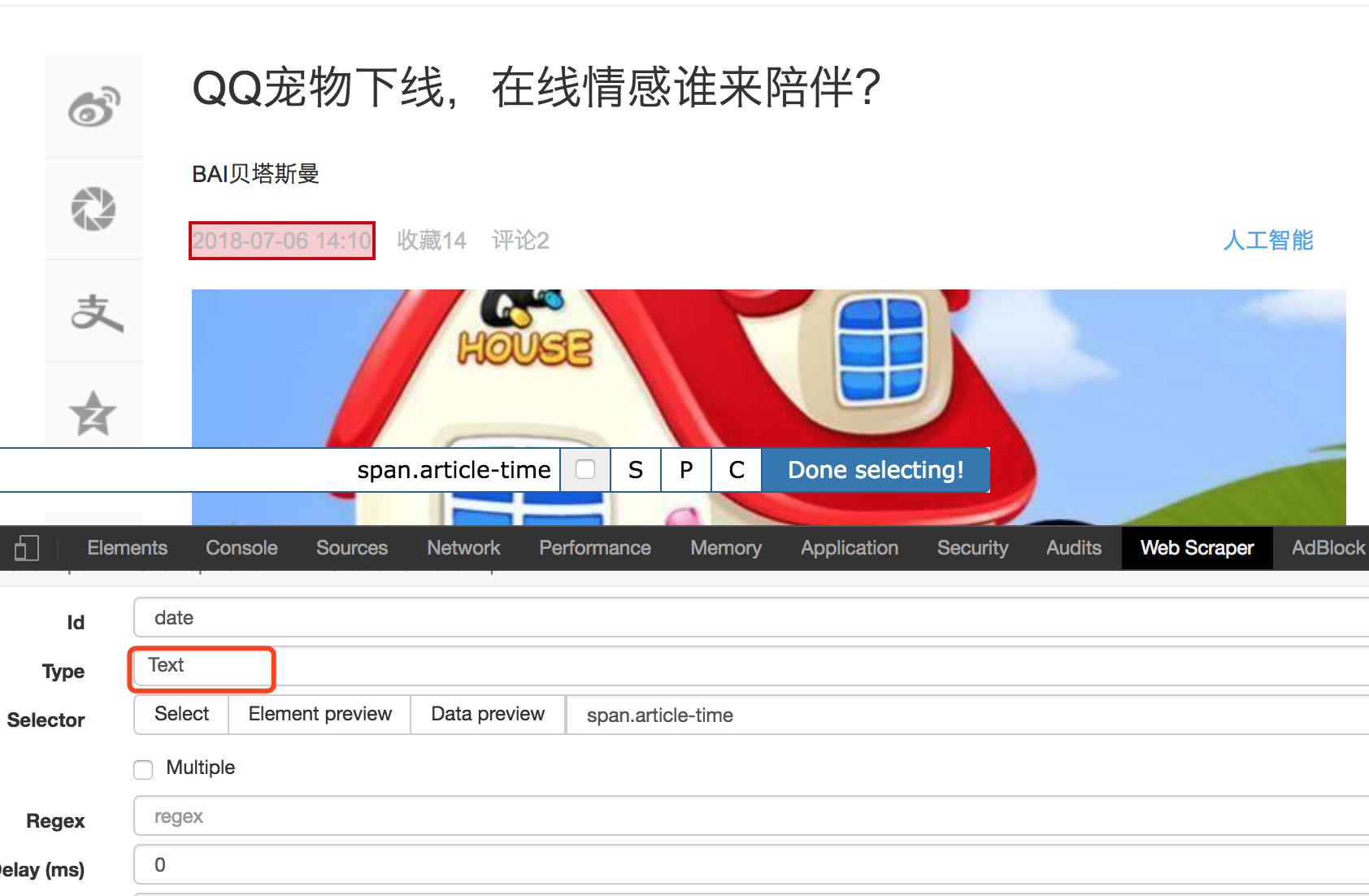Click the Id field containing date
Viewport: 1369px width, 896px height.
[x=751, y=618]
